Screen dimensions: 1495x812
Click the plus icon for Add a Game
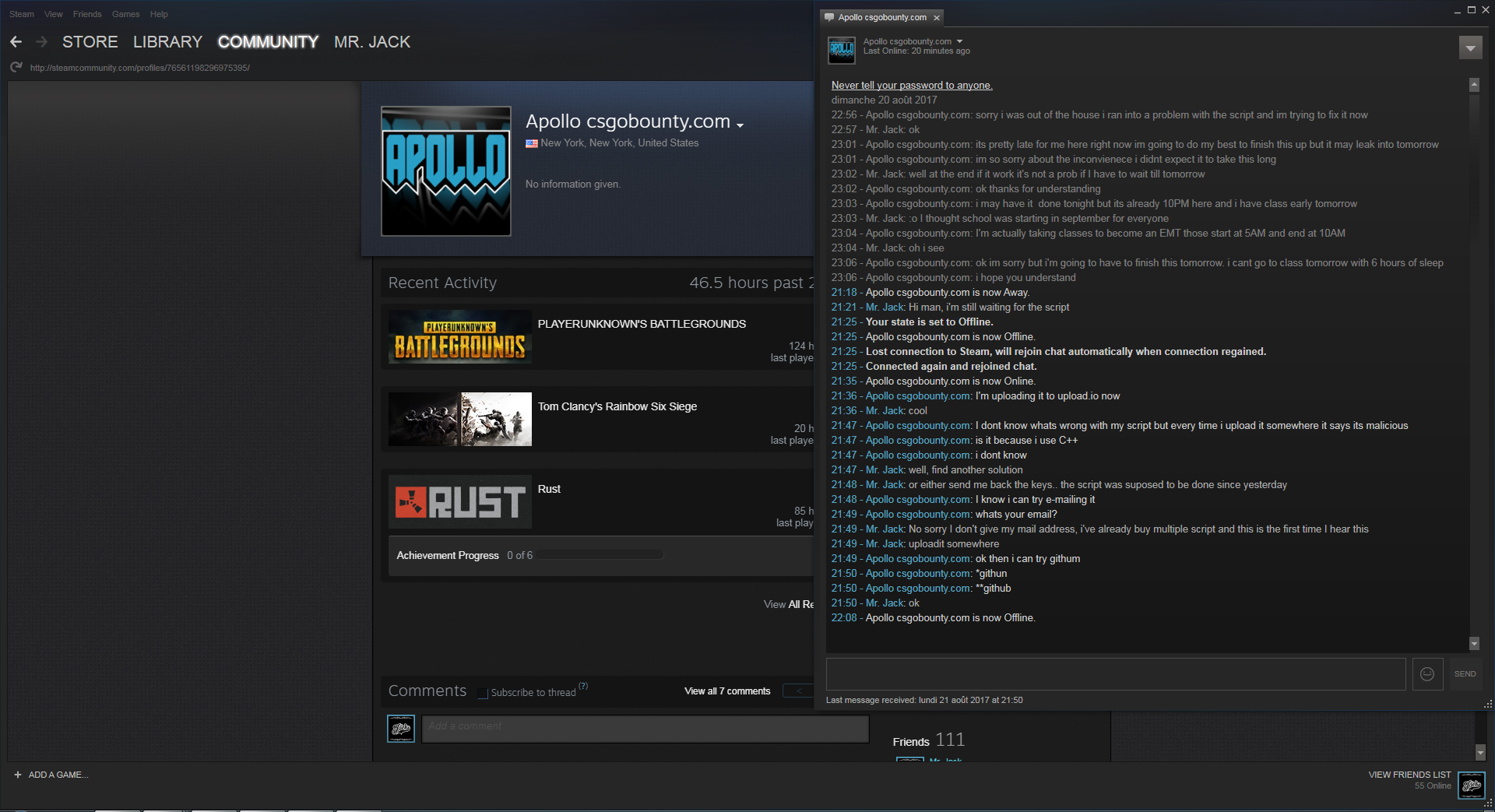click(18, 775)
